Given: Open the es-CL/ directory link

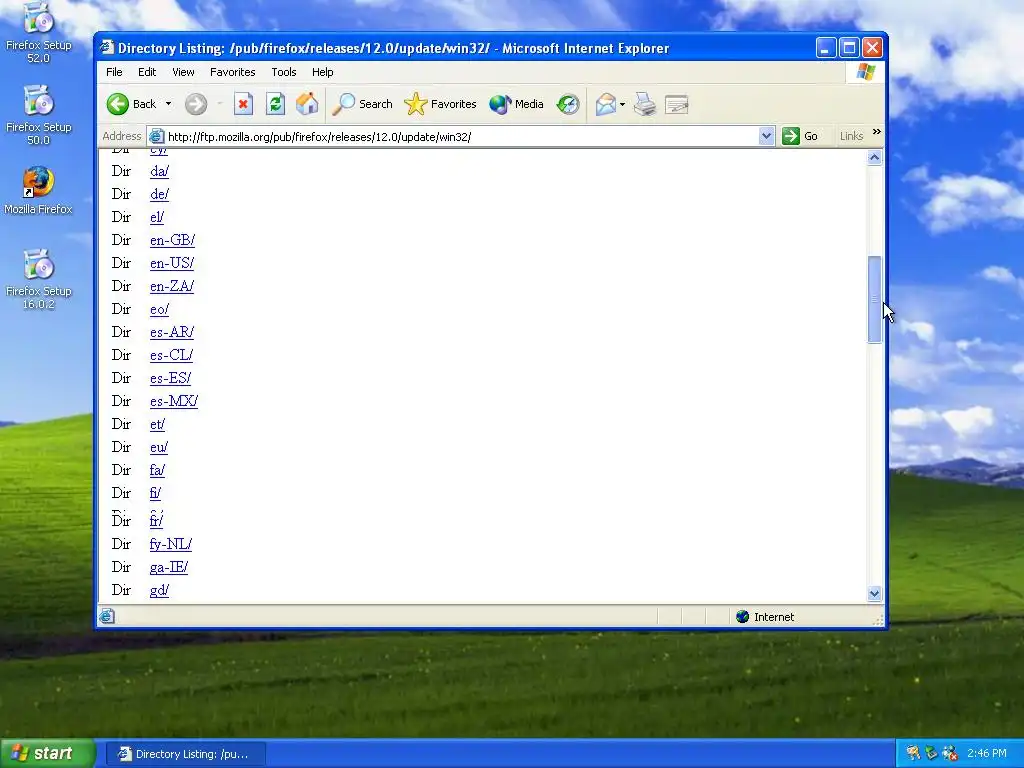Looking at the screenshot, I should click(171, 355).
